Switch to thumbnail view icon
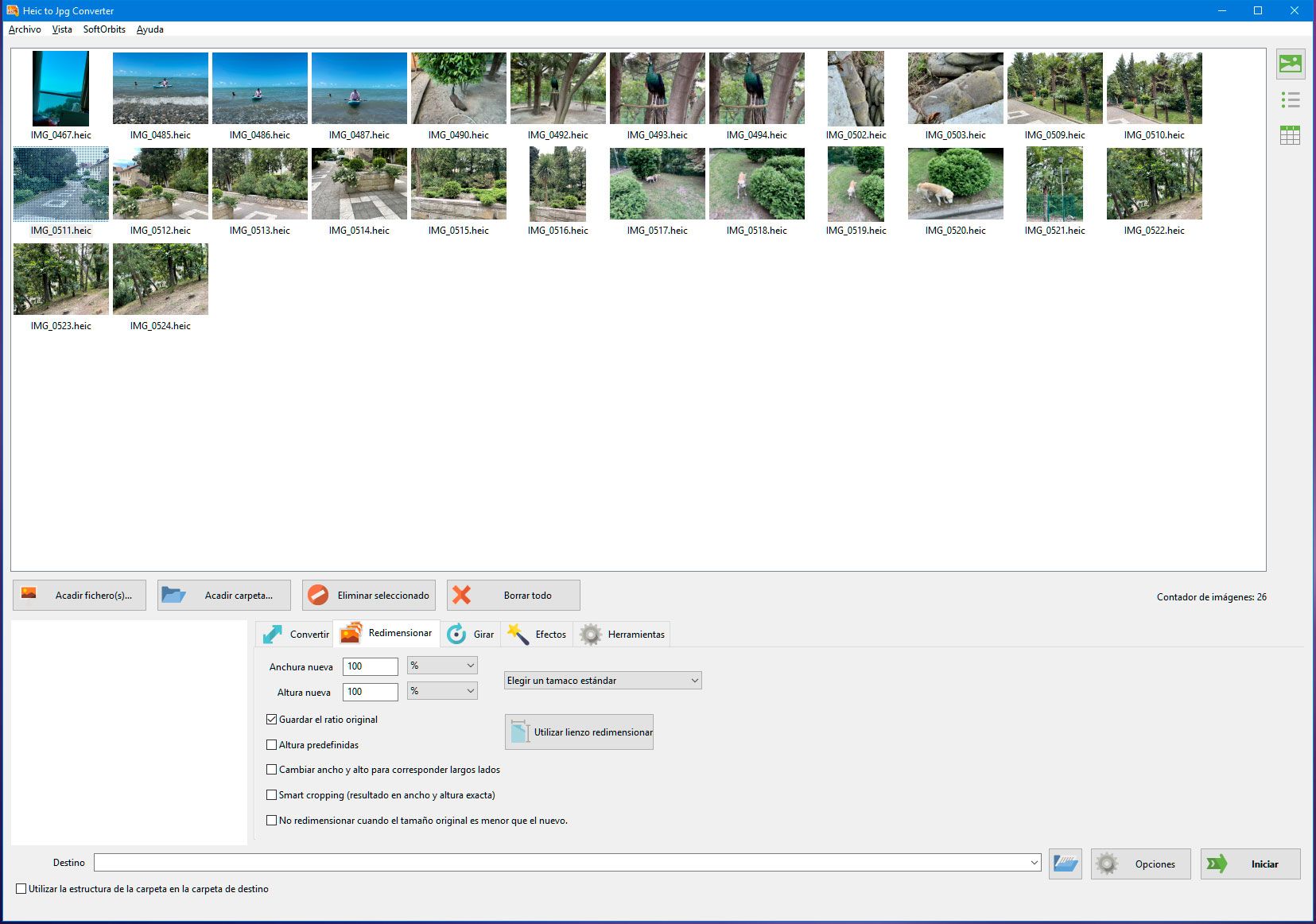Image resolution: width=1316 pixels, height=924 pixels. coord(1290,64)
